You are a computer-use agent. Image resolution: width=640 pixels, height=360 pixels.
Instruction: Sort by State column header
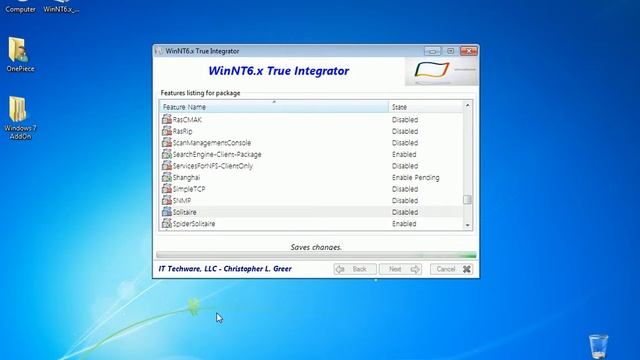point(426,107)
